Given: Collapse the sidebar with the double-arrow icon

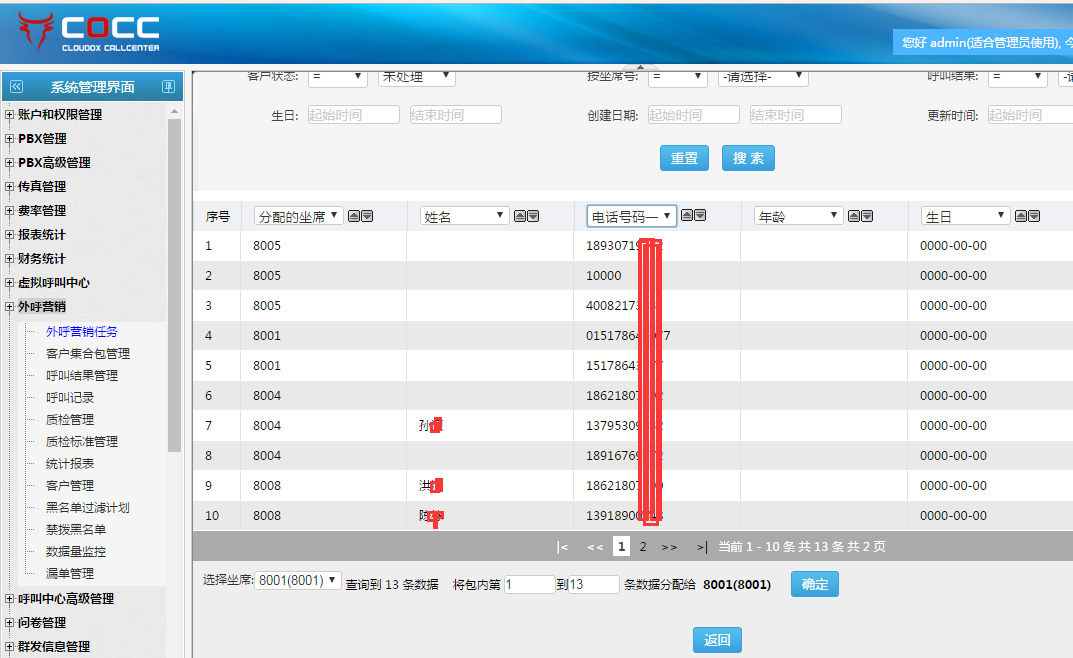Looking at the screenshot, I should point(17,87).
